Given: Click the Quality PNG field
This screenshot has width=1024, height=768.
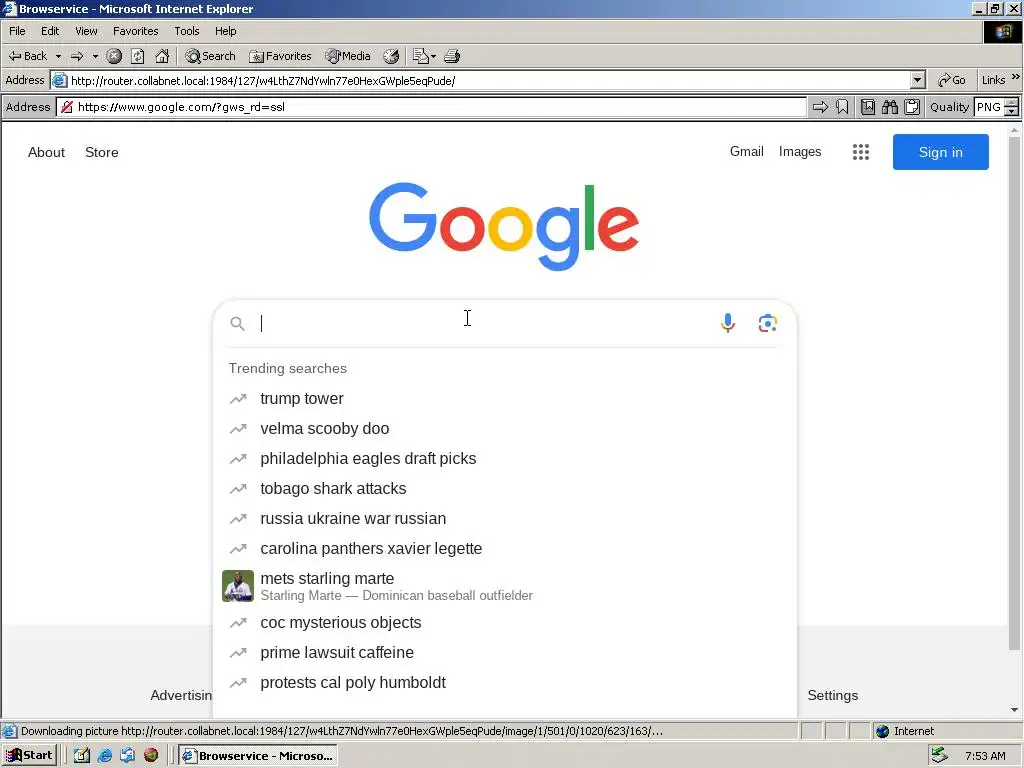Looking at the screenshot, I should click(989, 107).
